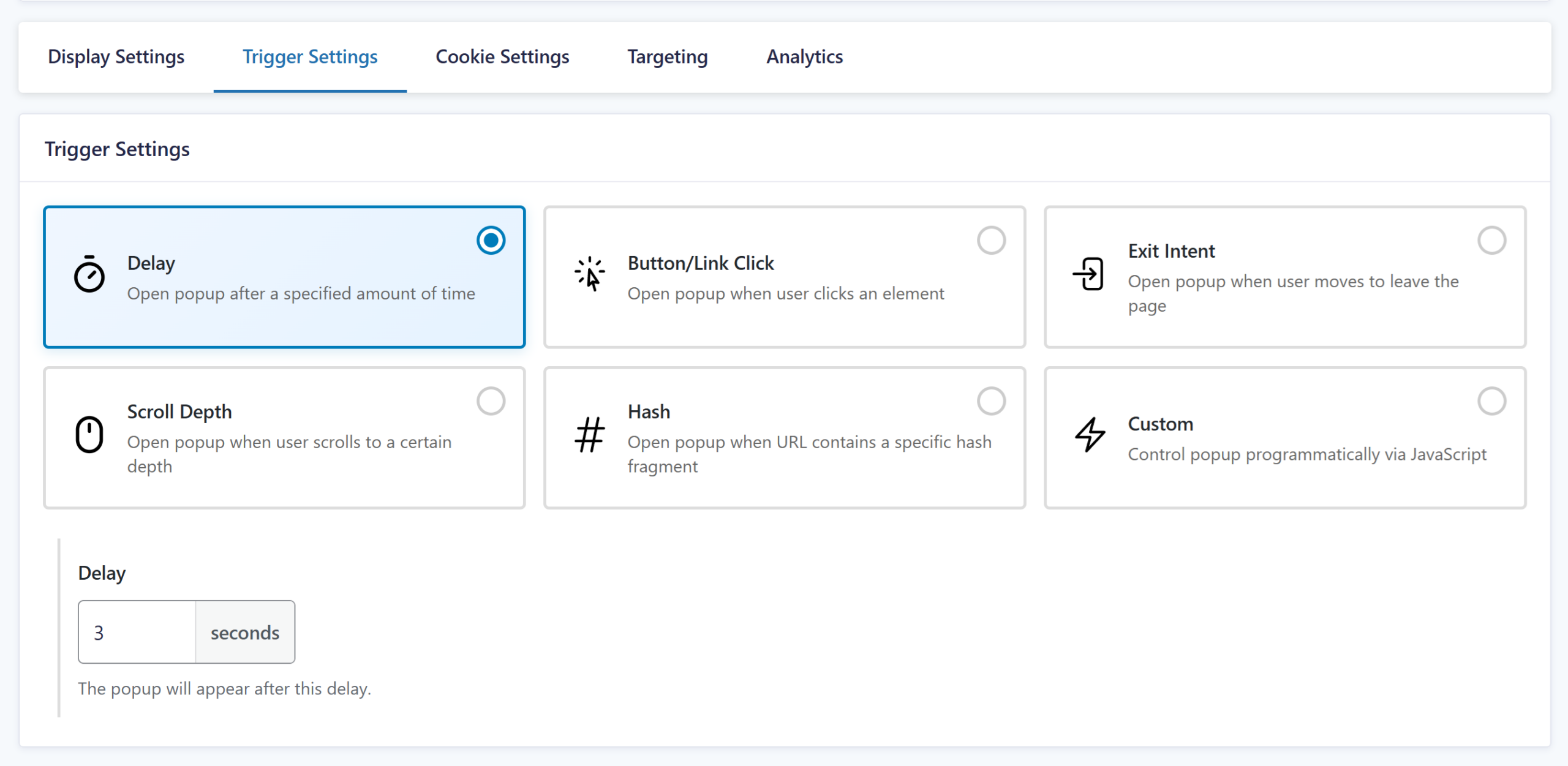
Task: Choose the Exit Intent radio option
Action: click(1491, 240)
